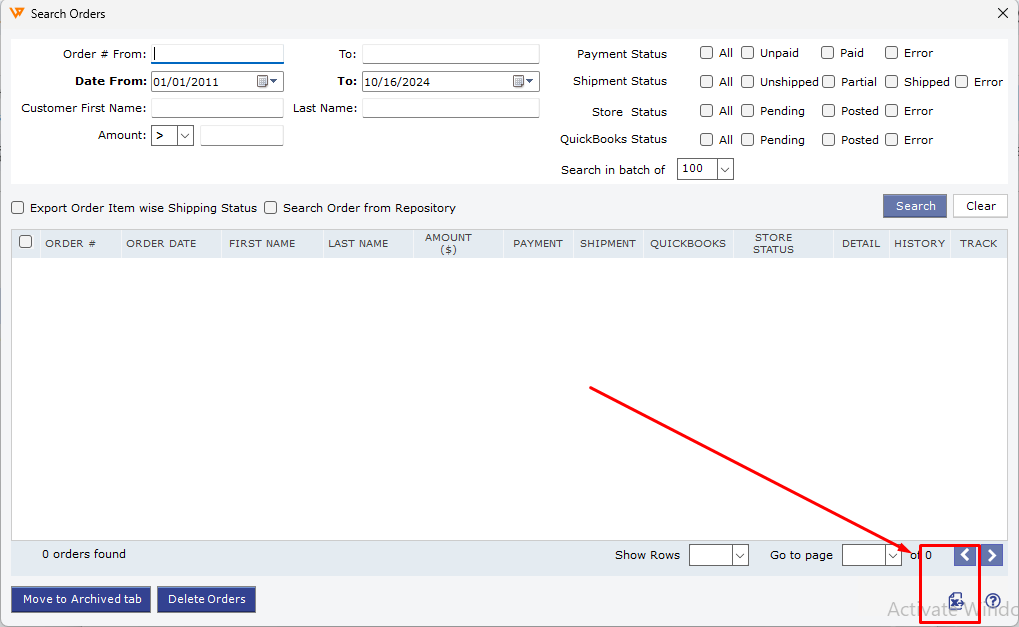The height and width of the screenshot is (627, 1019).
Task: Focus the Amount value field
Action: pos(242,135)
